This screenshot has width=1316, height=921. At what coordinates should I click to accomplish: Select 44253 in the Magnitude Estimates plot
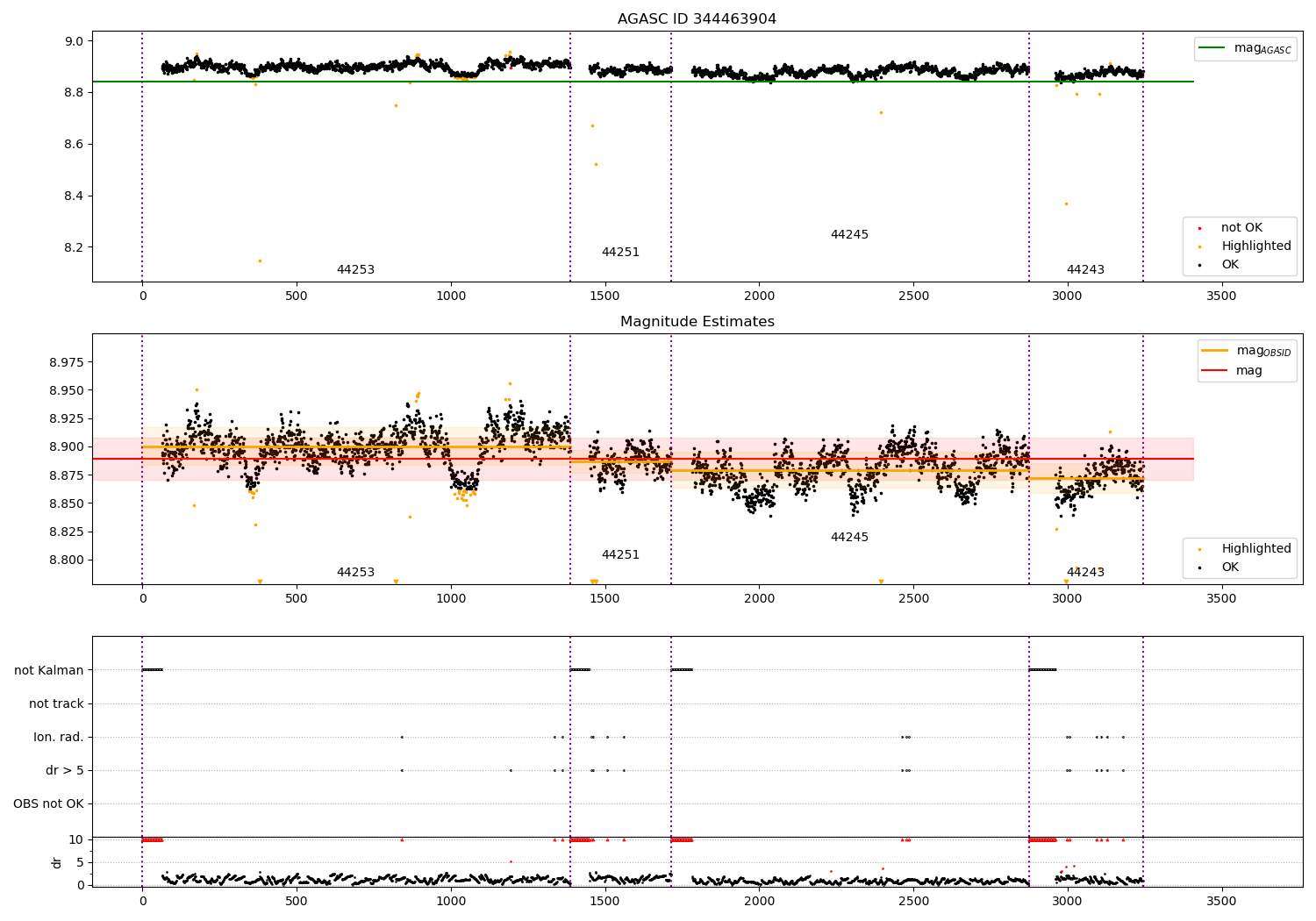click(355, 573)
